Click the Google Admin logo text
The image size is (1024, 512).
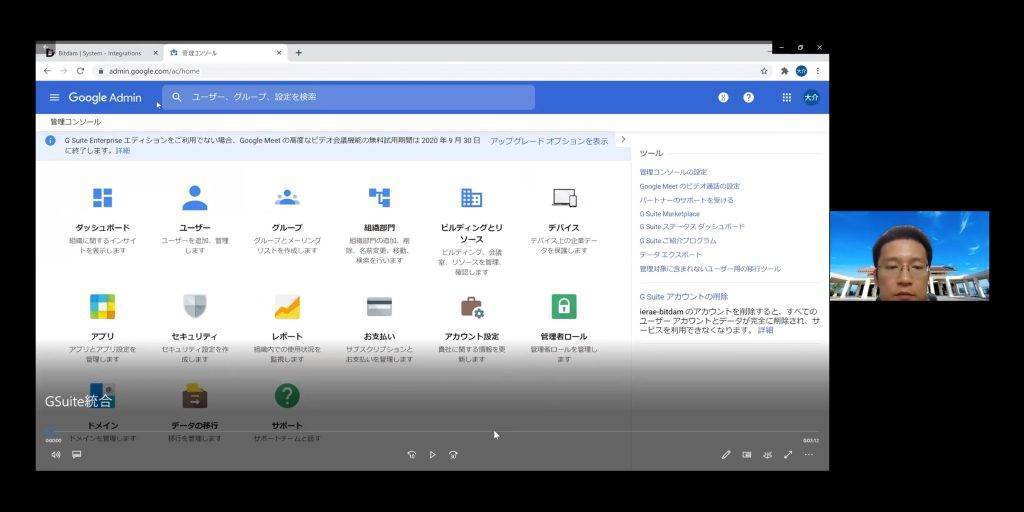pos(104,97)
